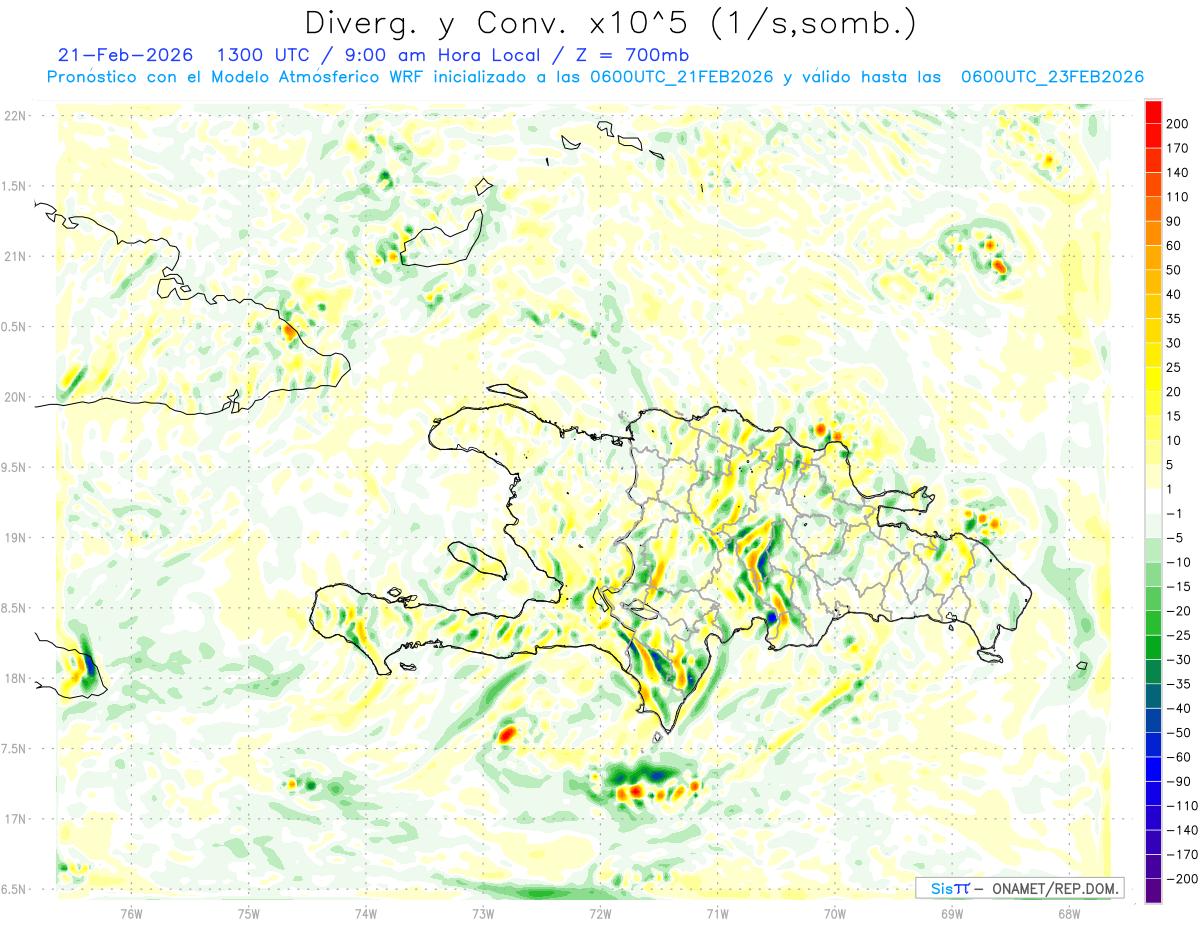Click the '200' value on the color scale
Viewport: 1200px width, 927px height.
[1178, 125]
